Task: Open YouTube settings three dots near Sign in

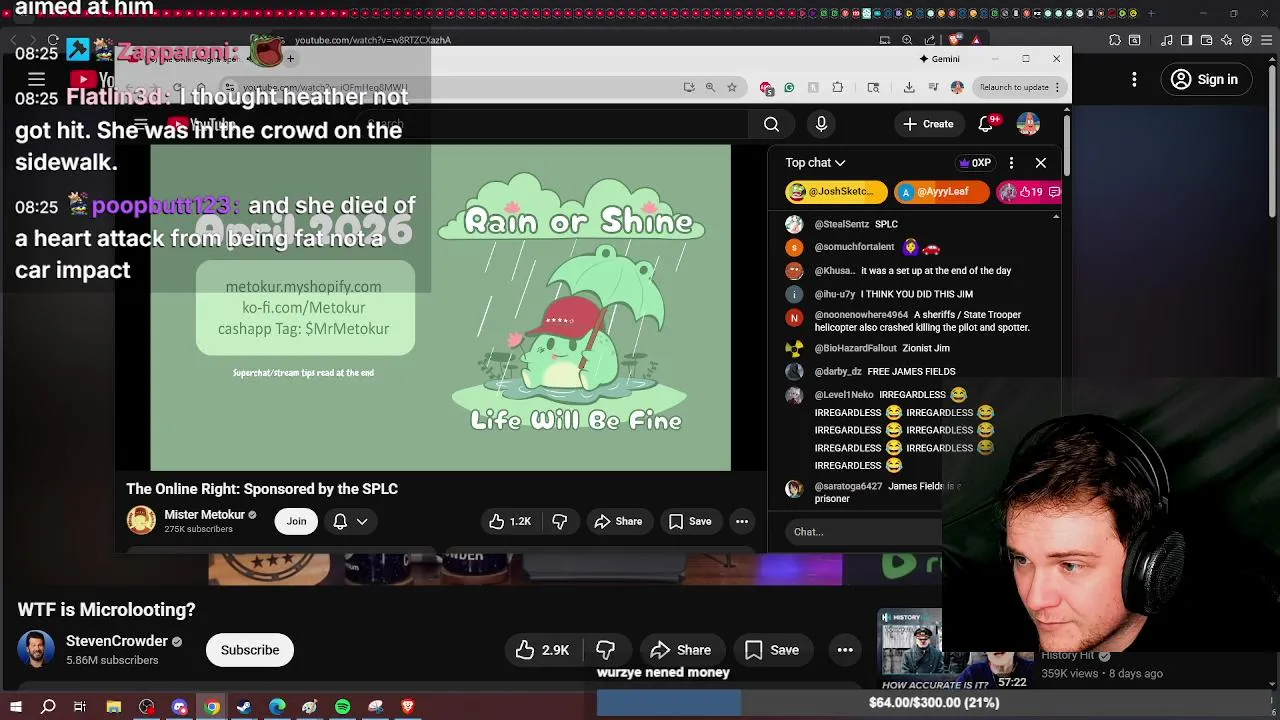Action: [1134, 79]
